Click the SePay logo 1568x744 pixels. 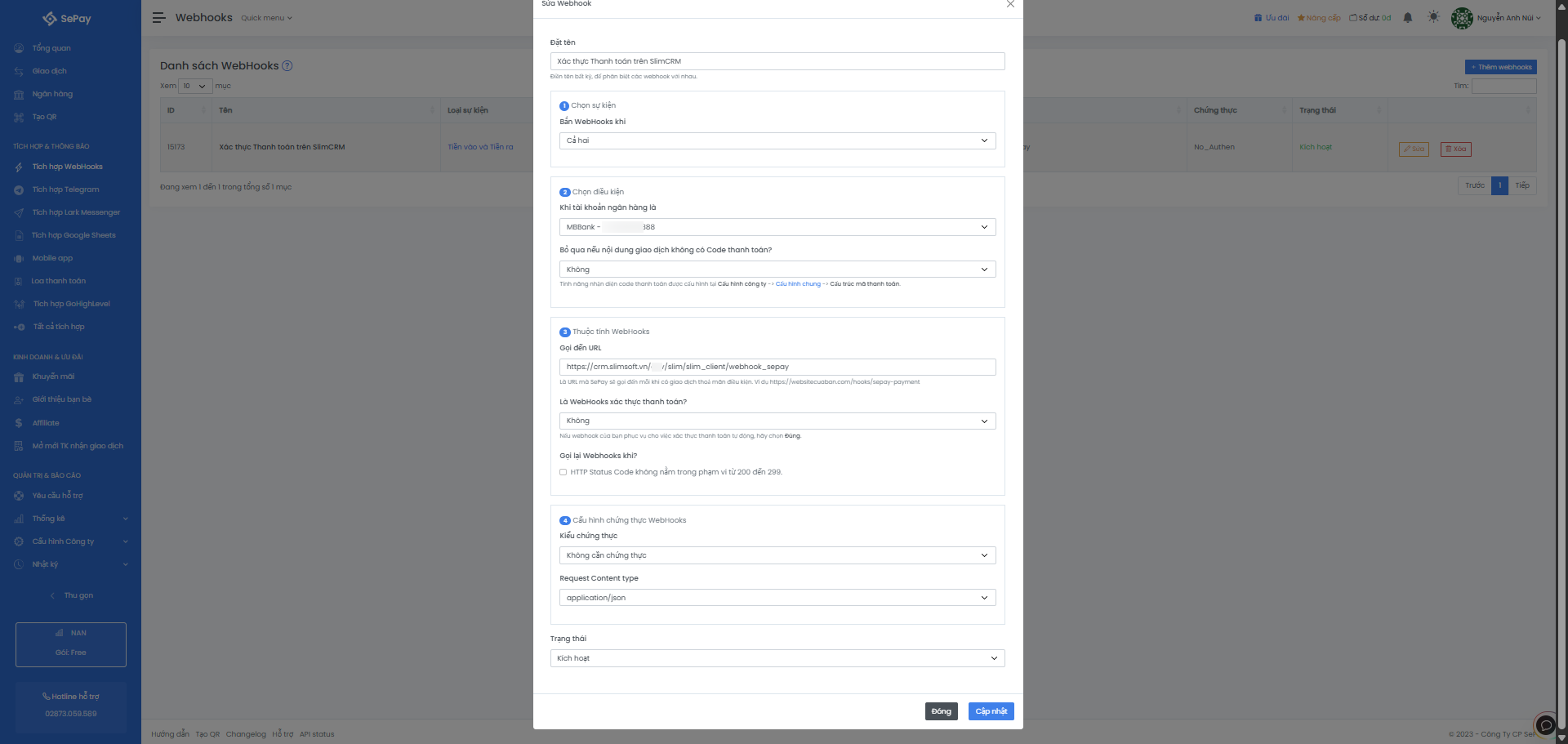pyautogui.click(x=68, y=18)
